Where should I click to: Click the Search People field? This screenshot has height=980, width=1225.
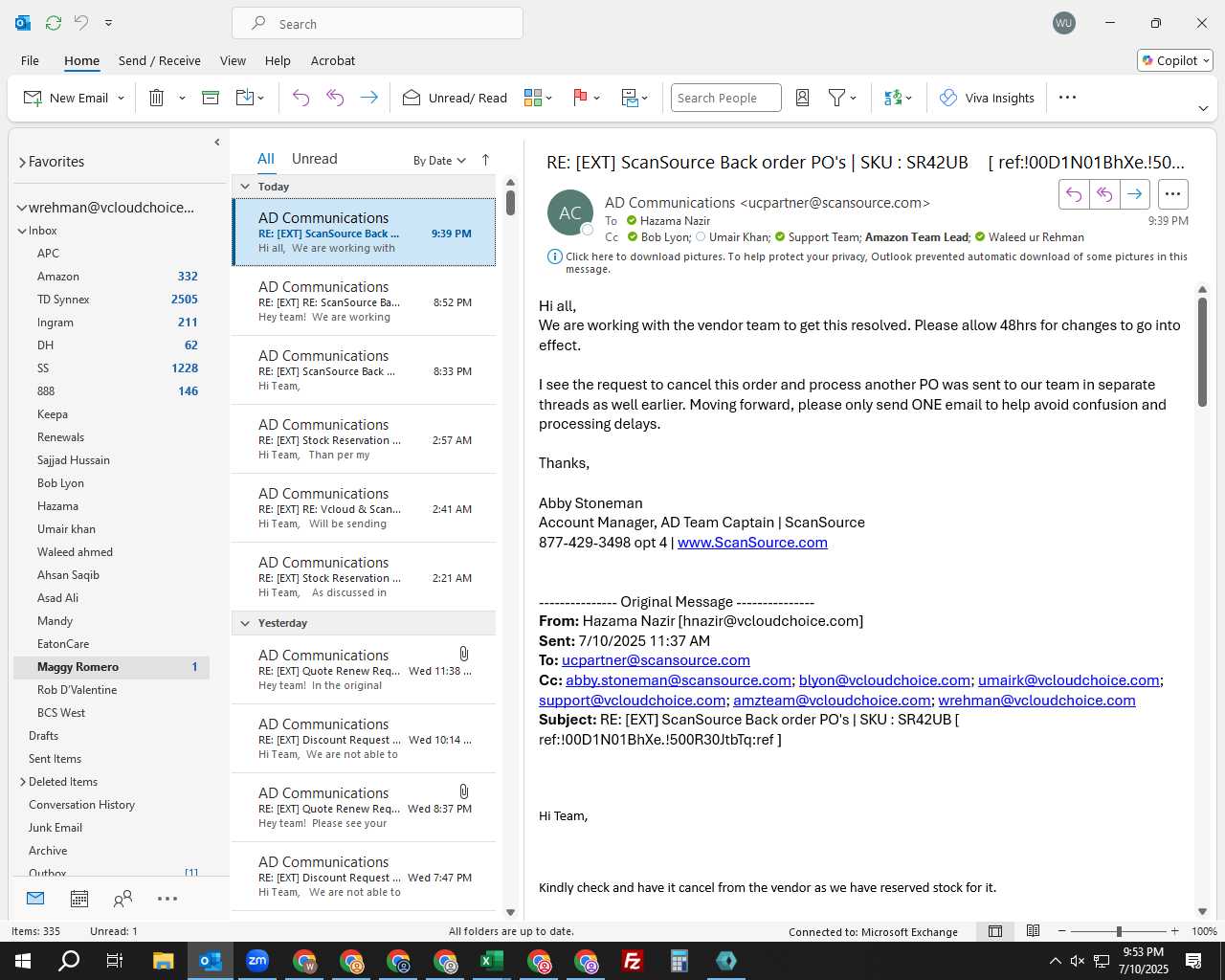[x=725, y=98]
